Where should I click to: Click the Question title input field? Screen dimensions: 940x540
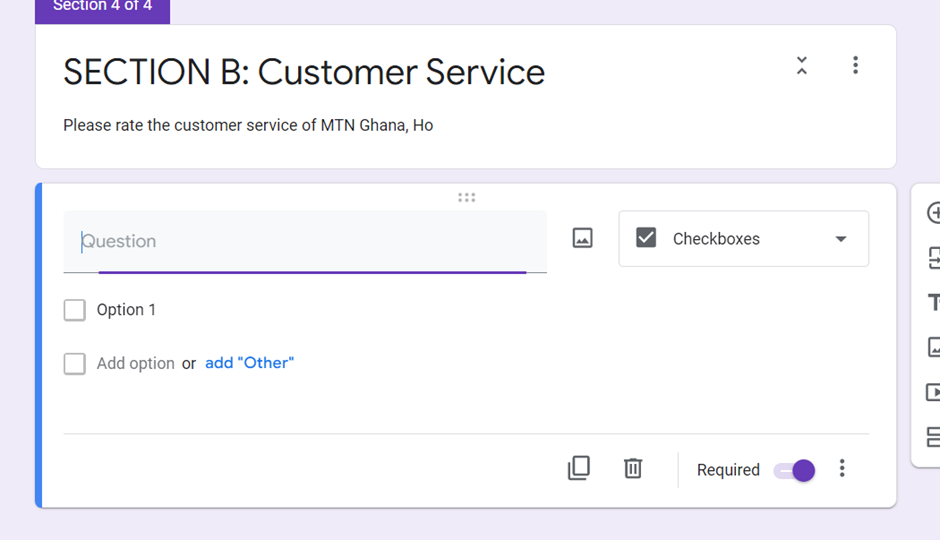coord(305,242)
